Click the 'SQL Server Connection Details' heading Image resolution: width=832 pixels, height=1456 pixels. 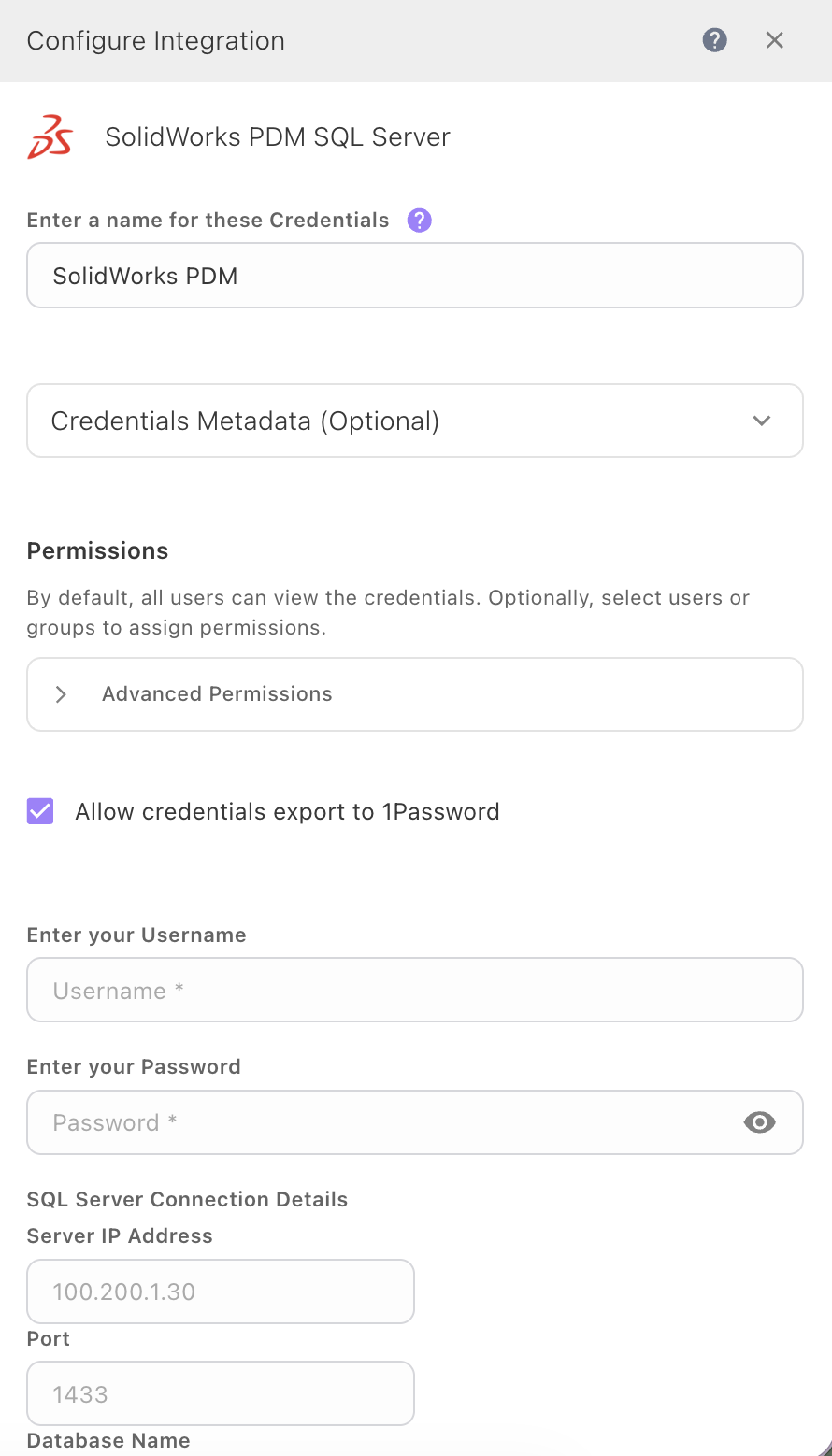click(187, 1199)
